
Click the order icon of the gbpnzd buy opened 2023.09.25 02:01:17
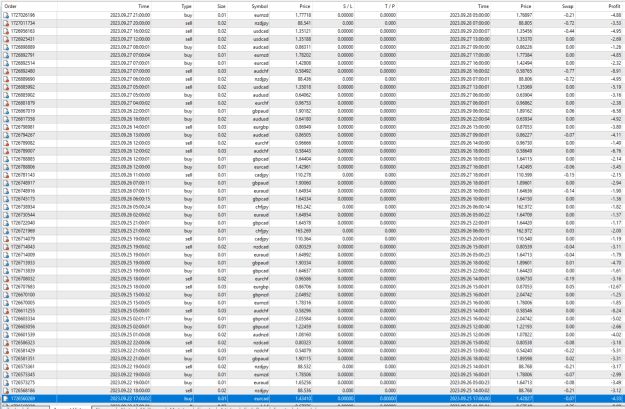tap(6, 319)
